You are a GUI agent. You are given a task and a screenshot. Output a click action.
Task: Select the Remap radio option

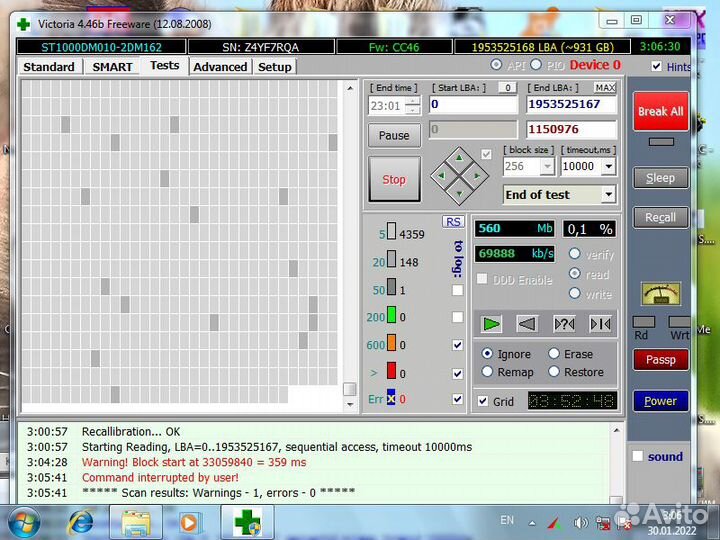[487, 372]
